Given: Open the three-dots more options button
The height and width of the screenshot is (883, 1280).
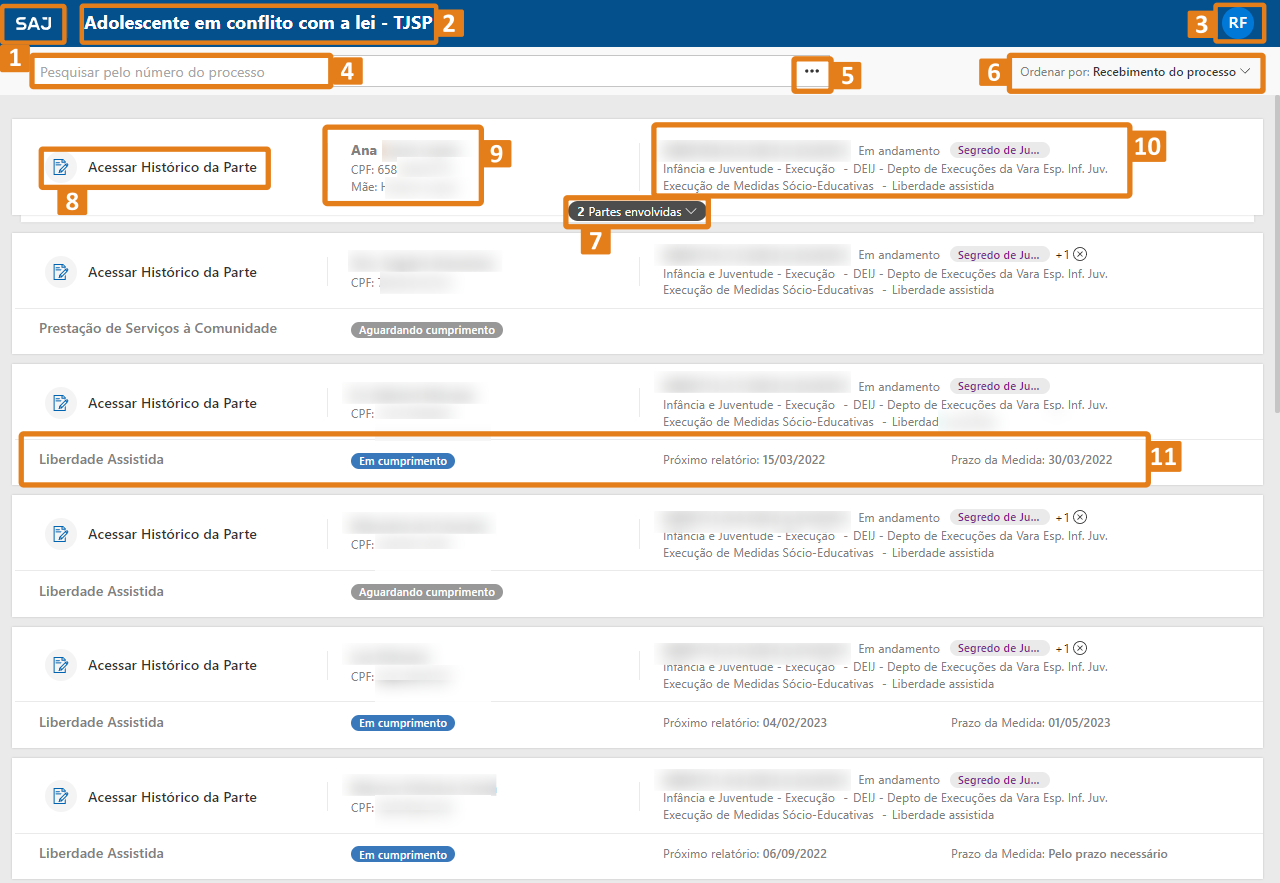Looking at the screenshot, I should tap(811, 72).
